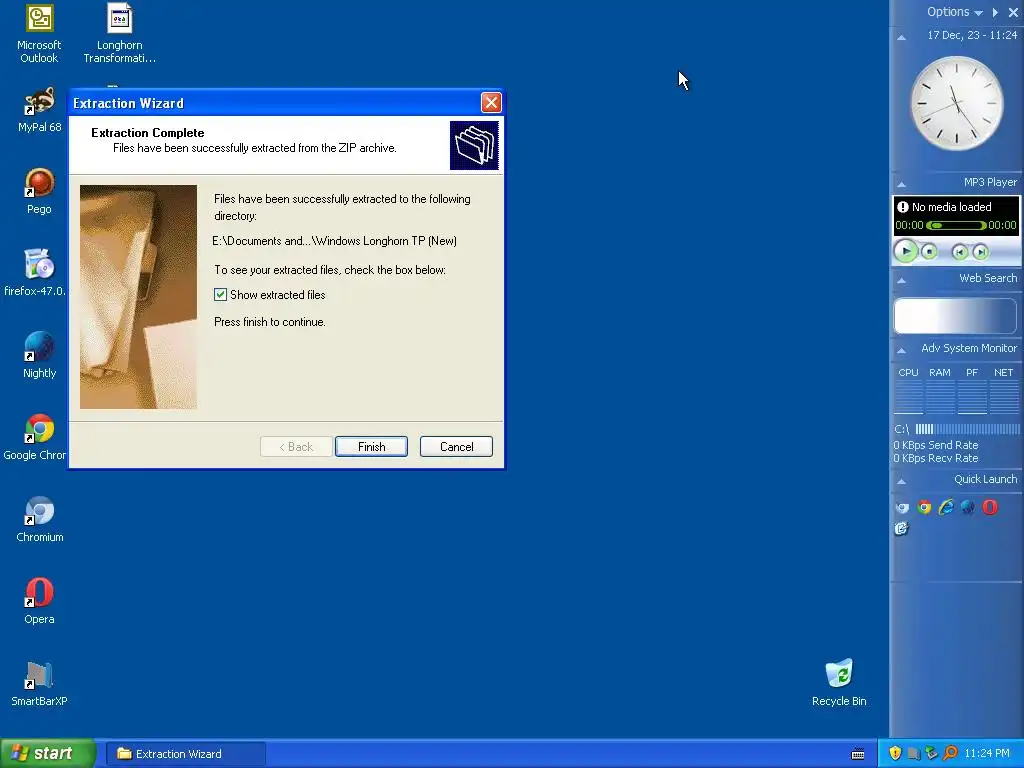Open the Microsoft Outlook desktop icon
This screenshot has height=768, width=1024.
39,34
